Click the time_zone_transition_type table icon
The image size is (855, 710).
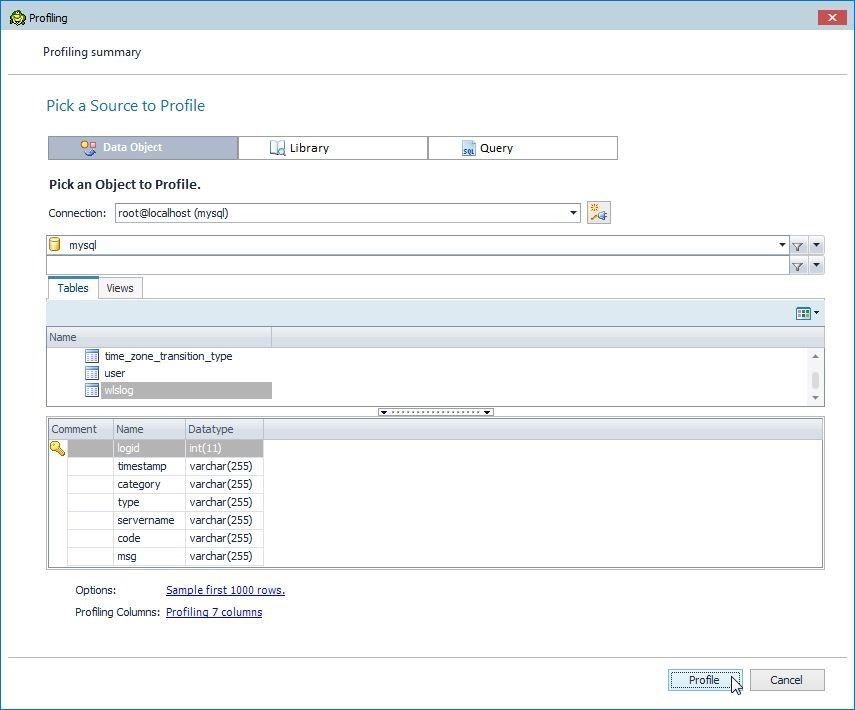pyautogui.click(x=92, y=356)
